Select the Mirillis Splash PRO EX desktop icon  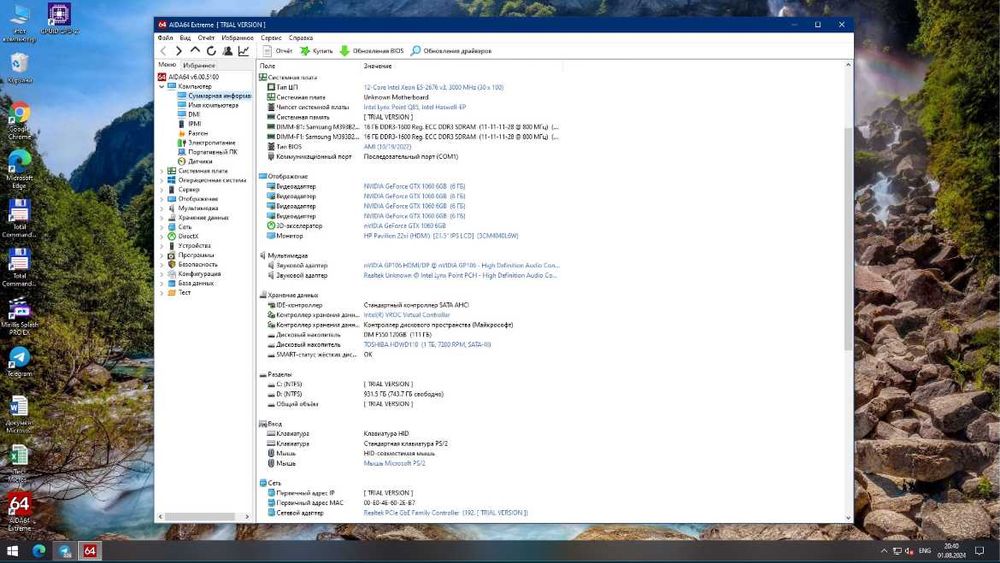20,316
